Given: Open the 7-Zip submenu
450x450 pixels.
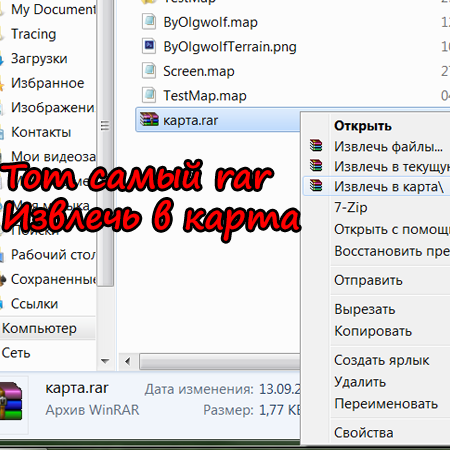Looking at the screenshot, I should click(351, 207).
